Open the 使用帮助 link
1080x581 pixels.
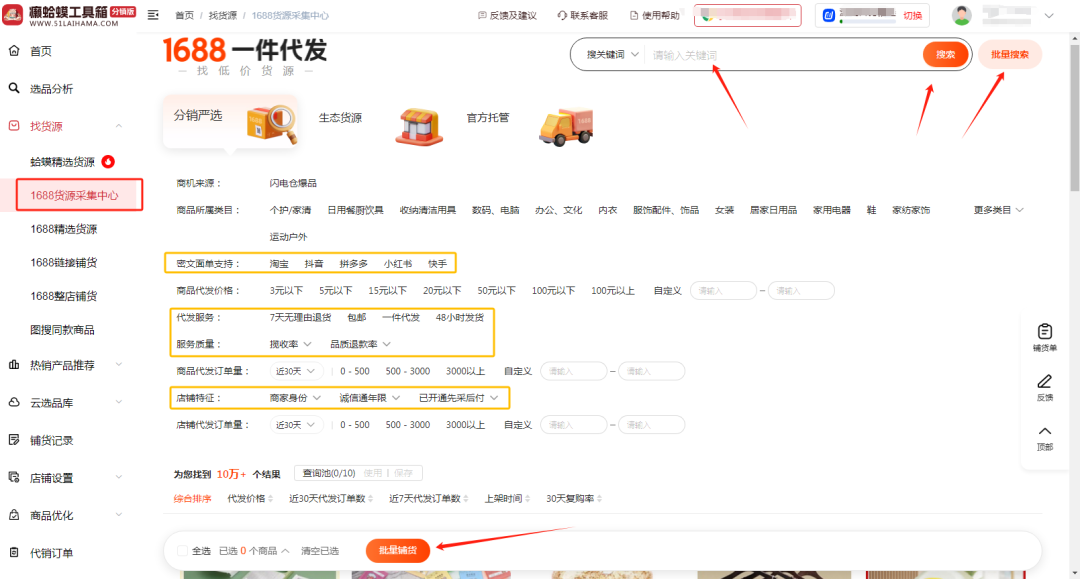pyautogui.click(x=654, y=15)
